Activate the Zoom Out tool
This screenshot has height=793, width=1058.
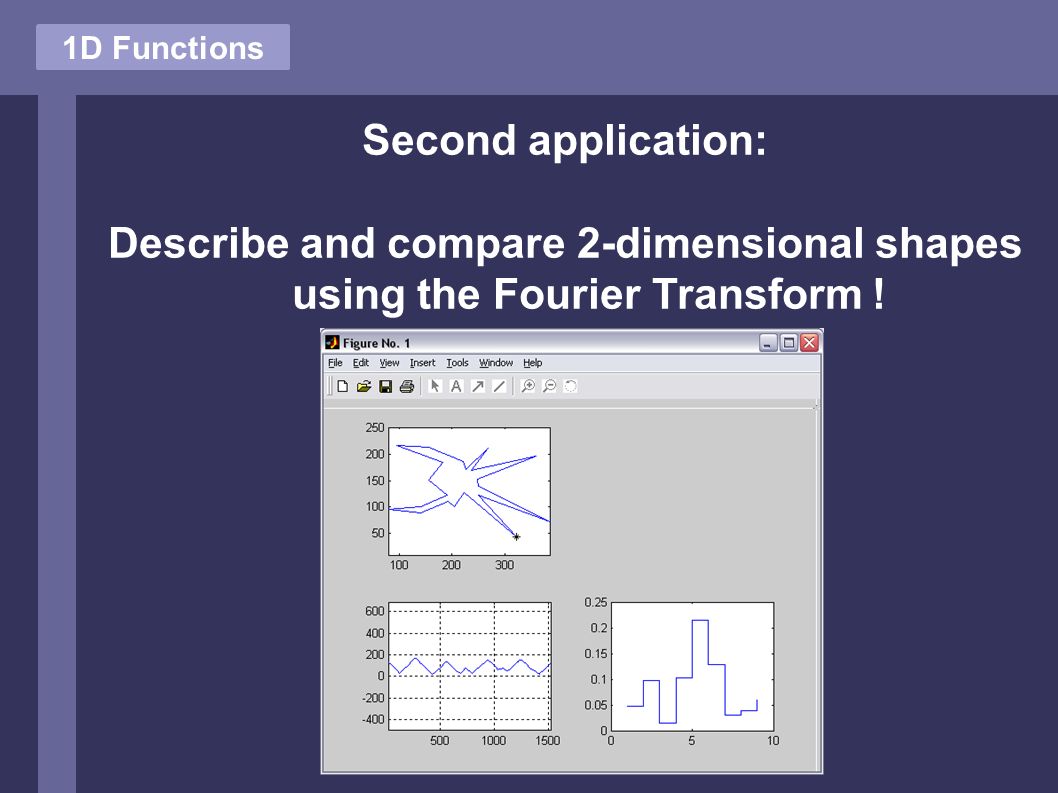pos(549,386)
